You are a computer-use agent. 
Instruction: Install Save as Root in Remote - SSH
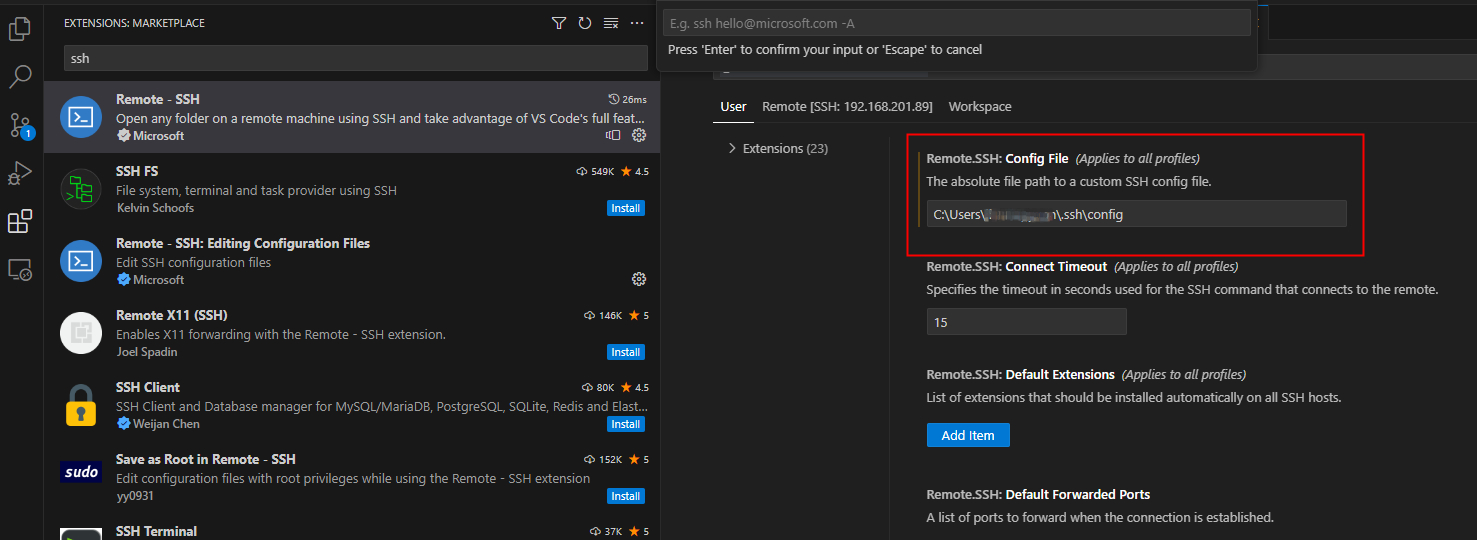coord(626,496)
